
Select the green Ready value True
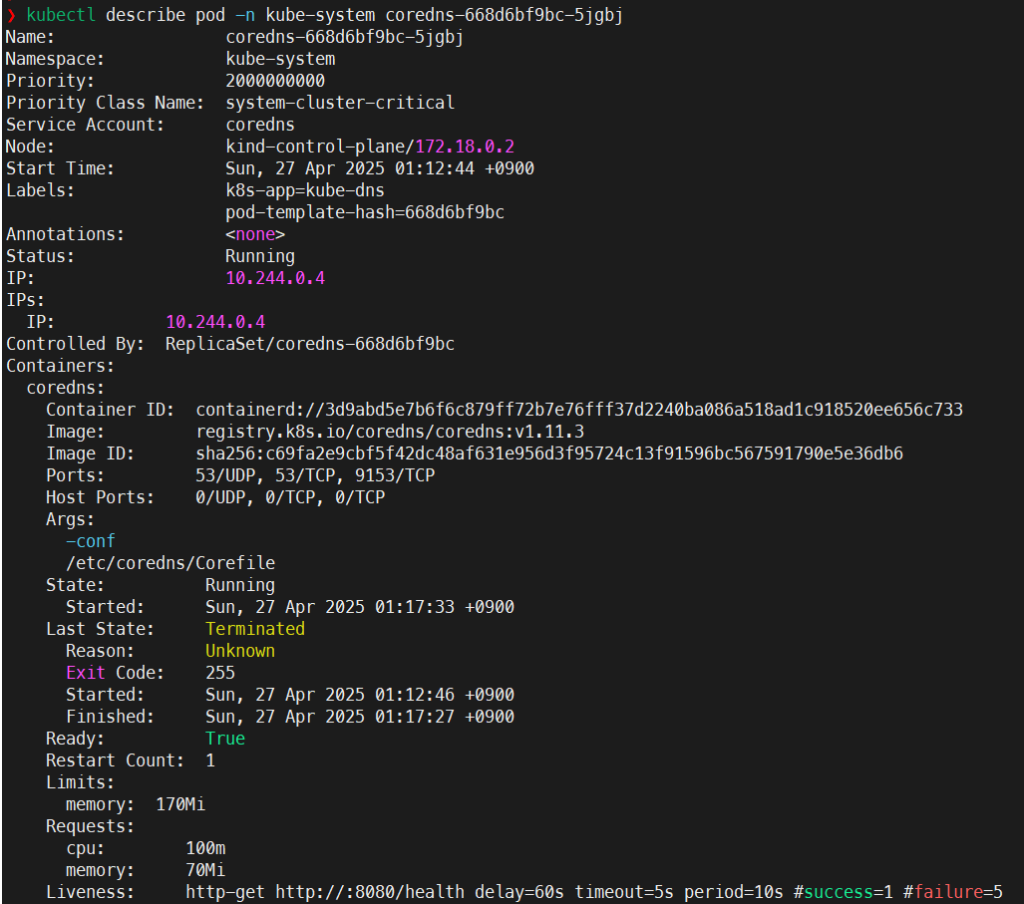[225, 739]
